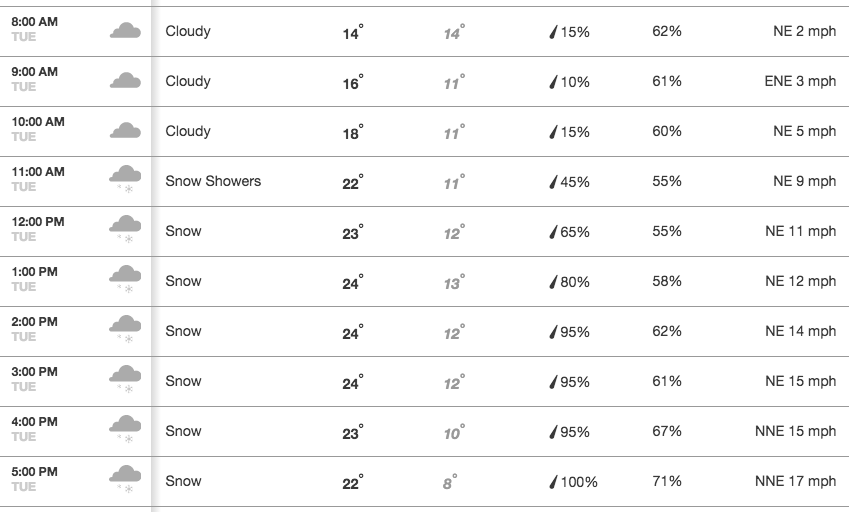Click the 8° feels-like temperature
The width and height of the screenshot is (849, 512).
(450, 482)
